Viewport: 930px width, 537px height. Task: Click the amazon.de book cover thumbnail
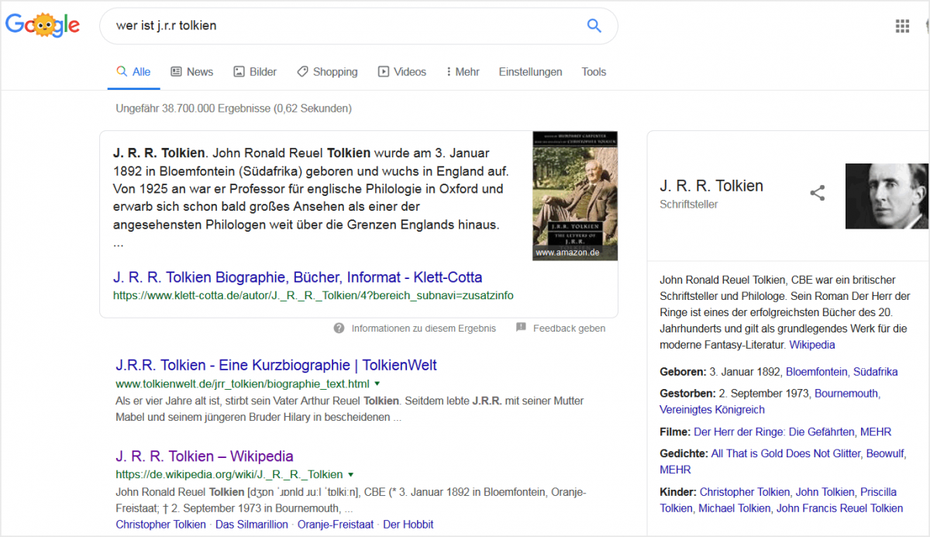[x=575, y=196]
